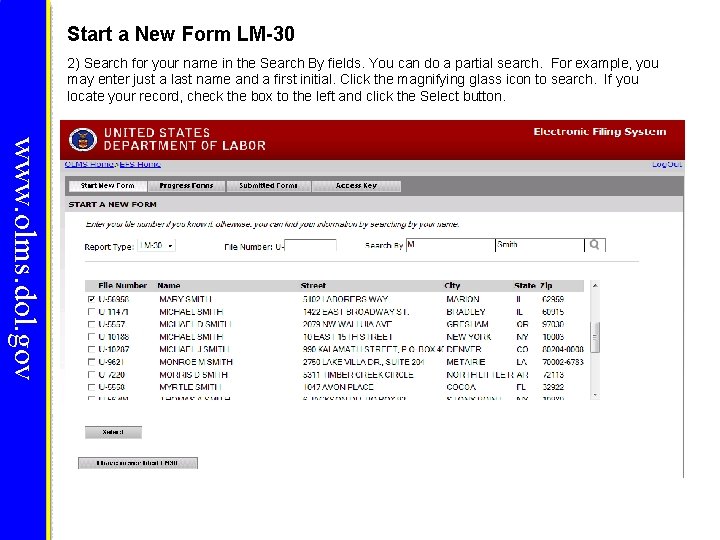Open the Access Key tab

coord(356,186)
